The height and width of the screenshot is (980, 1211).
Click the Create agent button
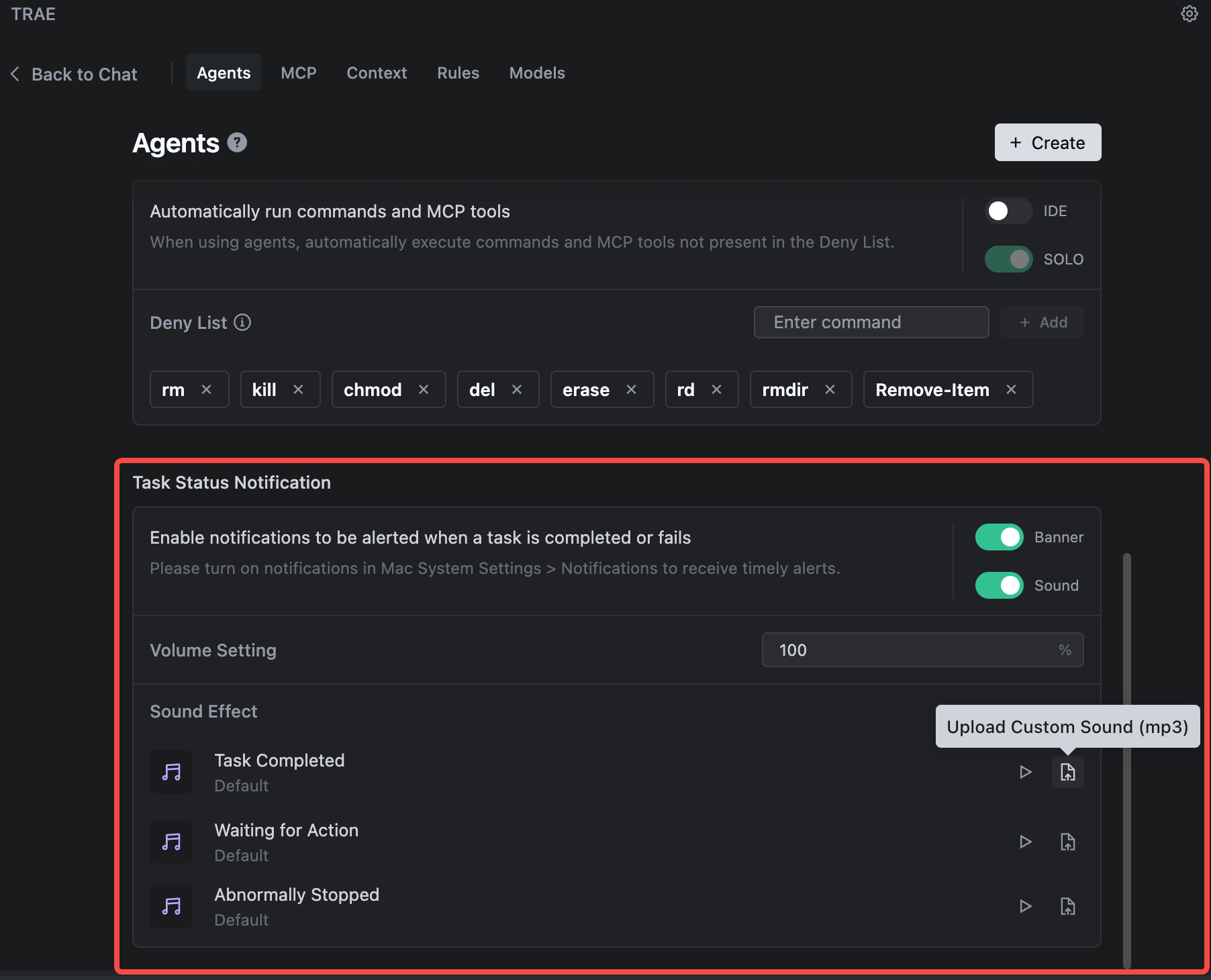pyautogui.click(x=1047, y=142)
